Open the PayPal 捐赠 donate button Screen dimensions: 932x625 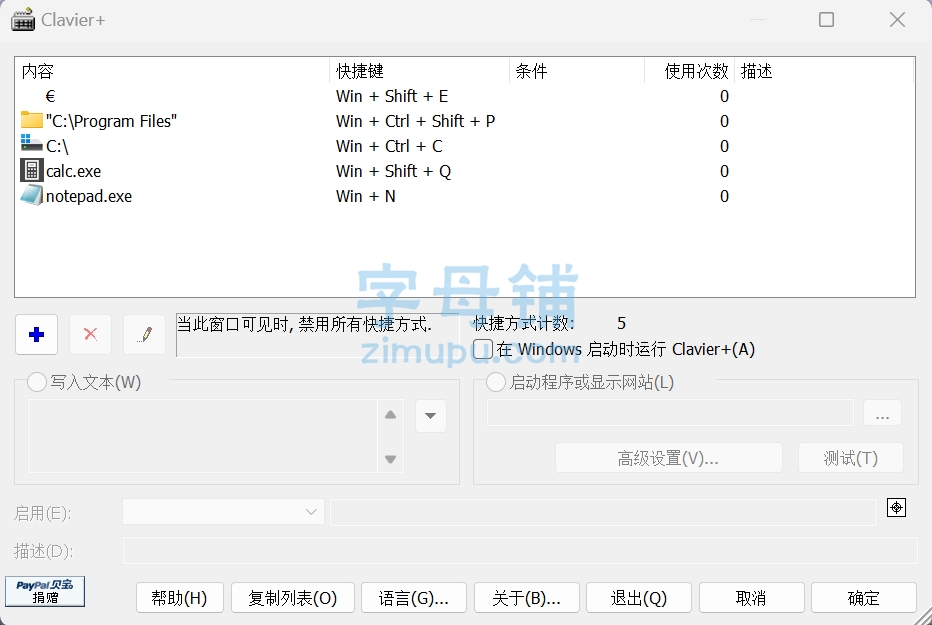[x=45, y=592]
